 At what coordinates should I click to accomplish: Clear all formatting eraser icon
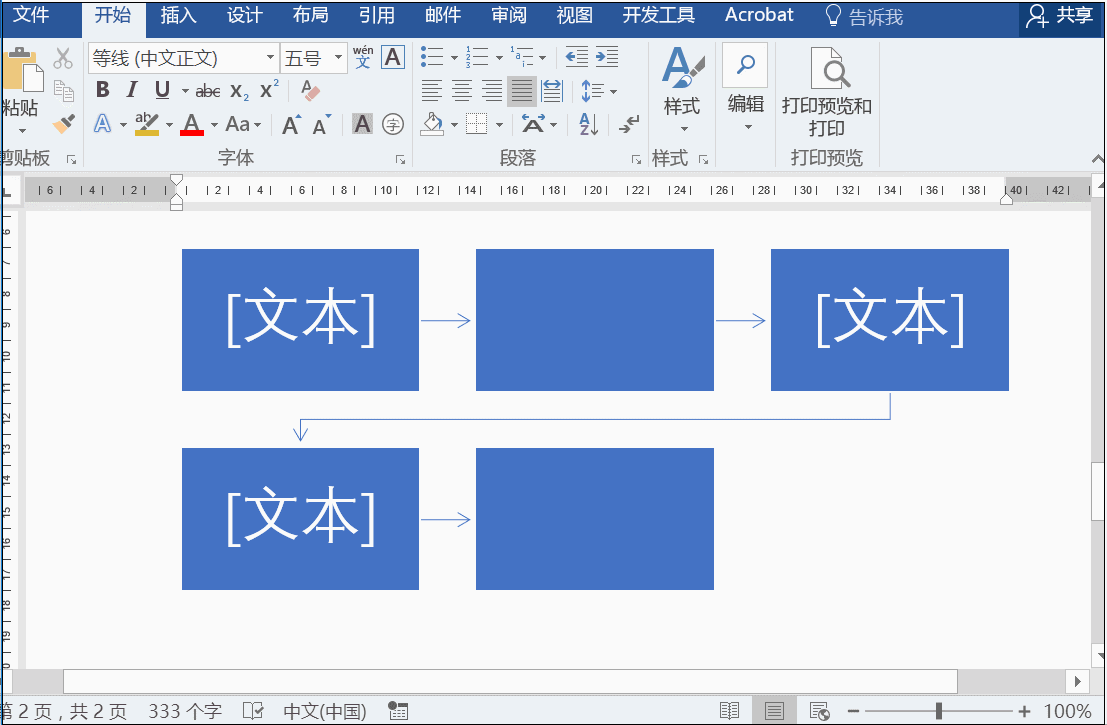point(310,90)
